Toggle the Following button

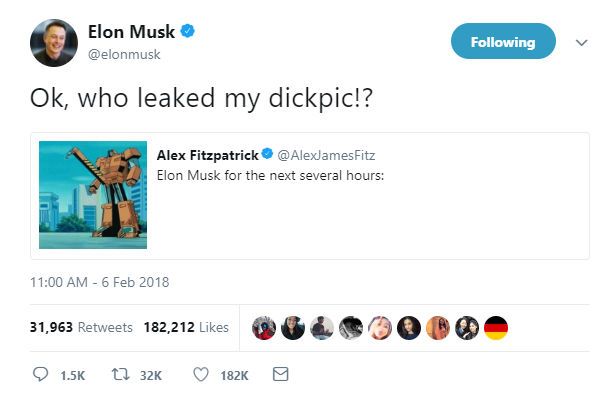(502, 42)
